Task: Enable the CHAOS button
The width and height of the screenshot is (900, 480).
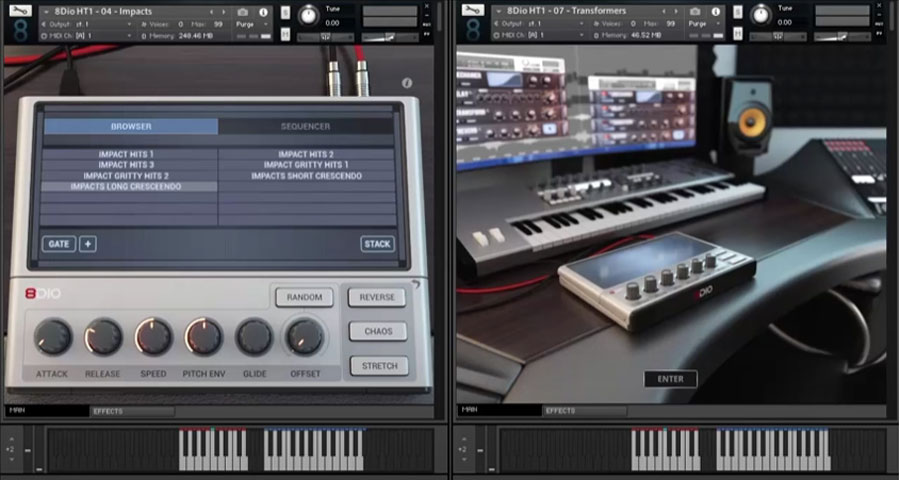Action: [x=378, y=331]
